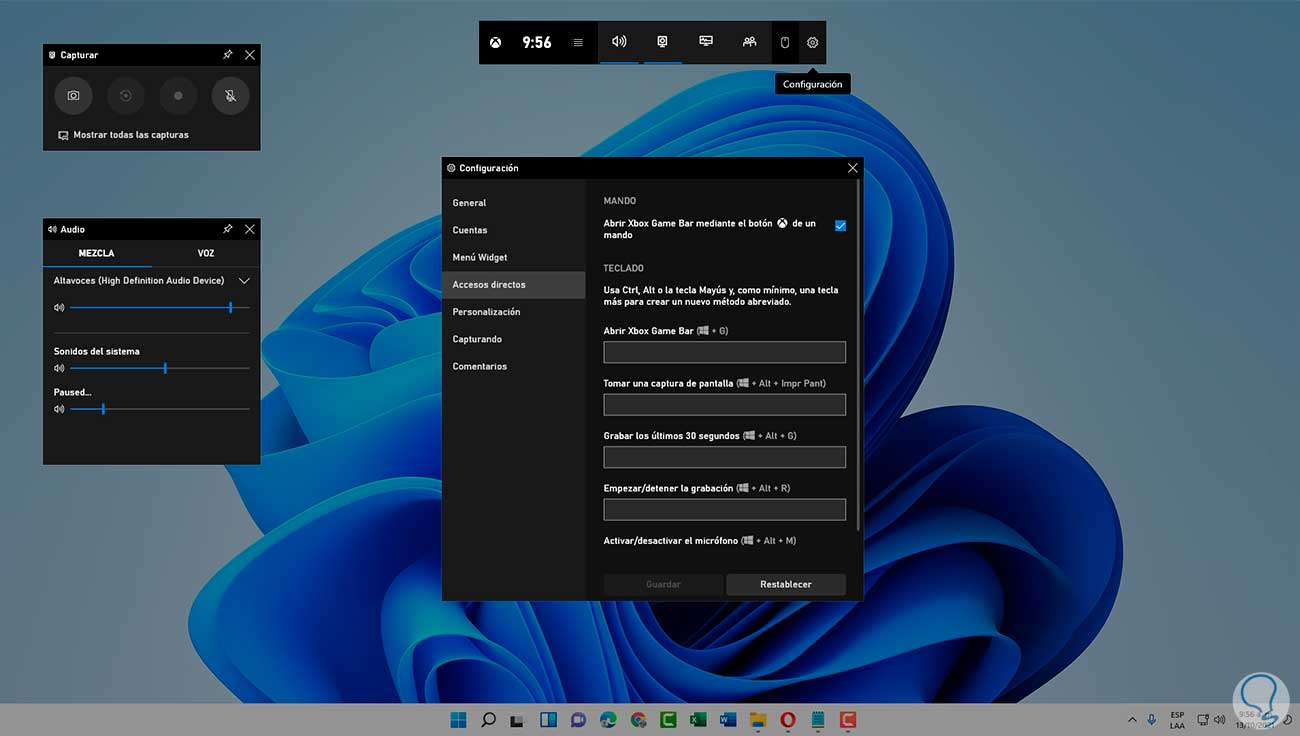Open the Widgets taskbar icon
This screenshot has height=736, width=1300.
[548, 720]
